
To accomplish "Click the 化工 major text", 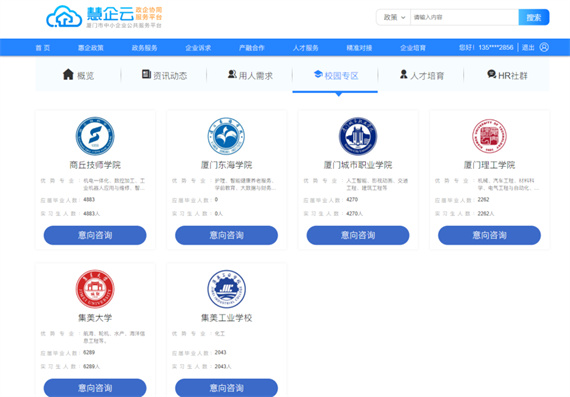I will (x=220, y=333).
